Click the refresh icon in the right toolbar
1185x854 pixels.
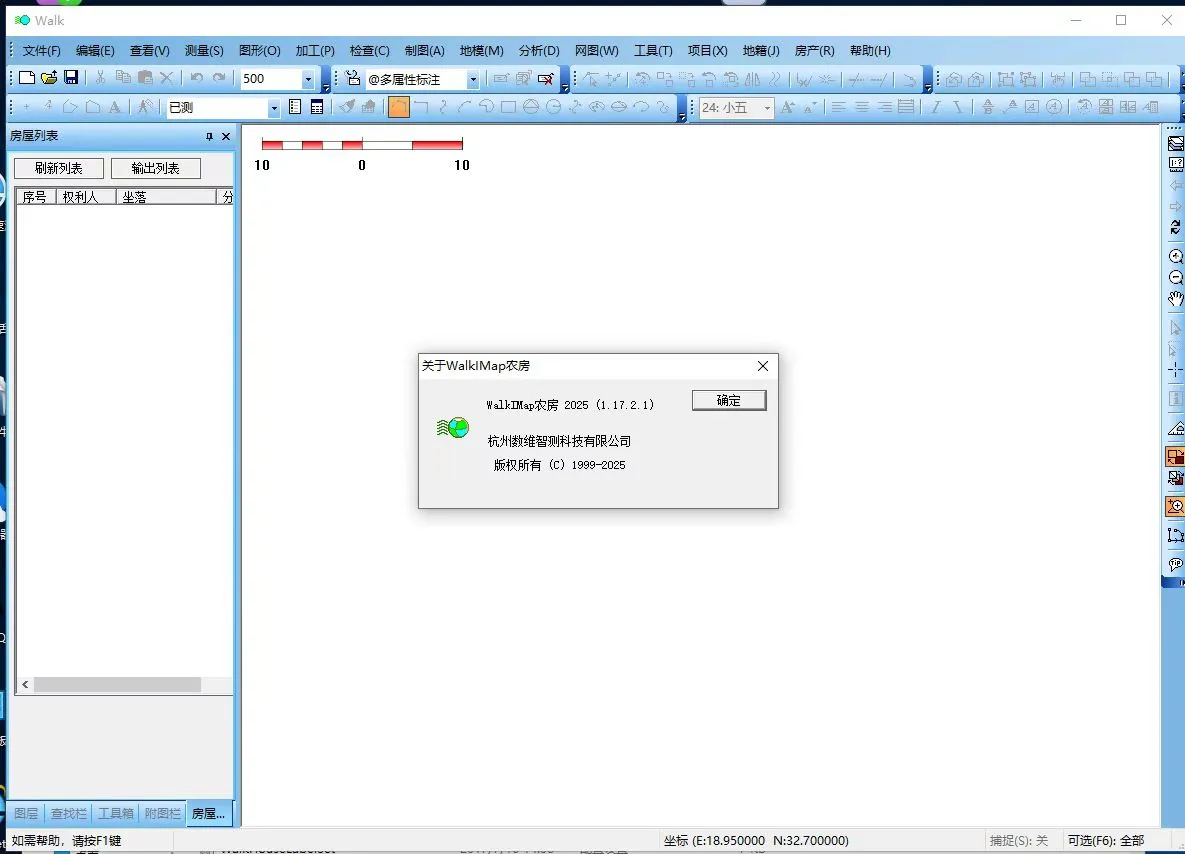click(1175, 227)
